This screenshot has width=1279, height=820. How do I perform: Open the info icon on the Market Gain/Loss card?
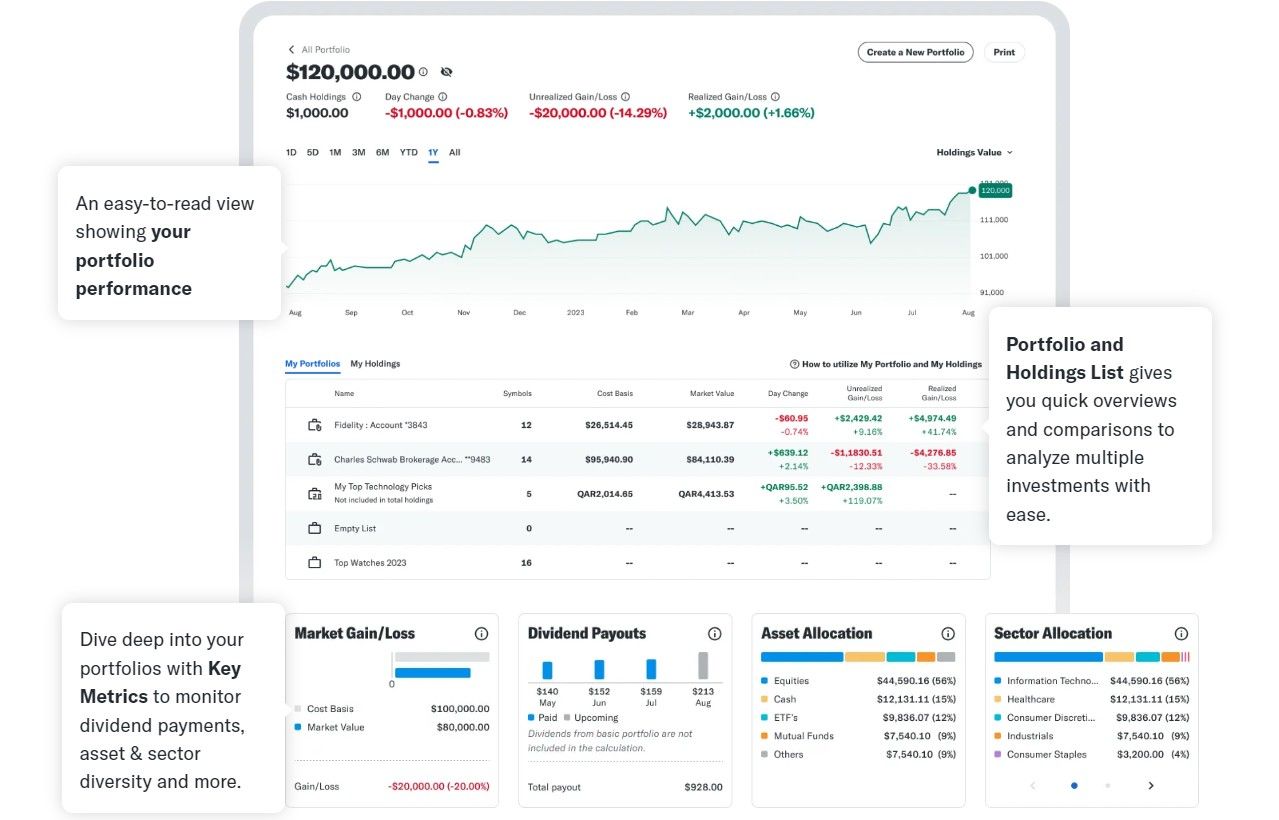point(481,633)
